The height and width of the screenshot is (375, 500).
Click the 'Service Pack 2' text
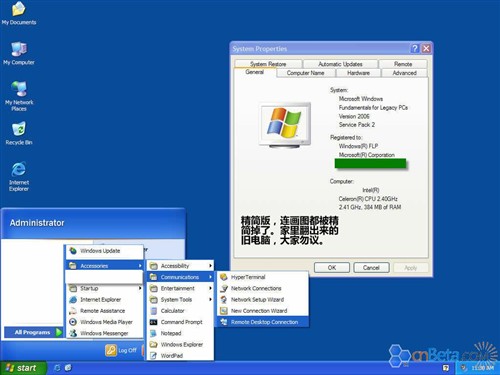point(357,125)
